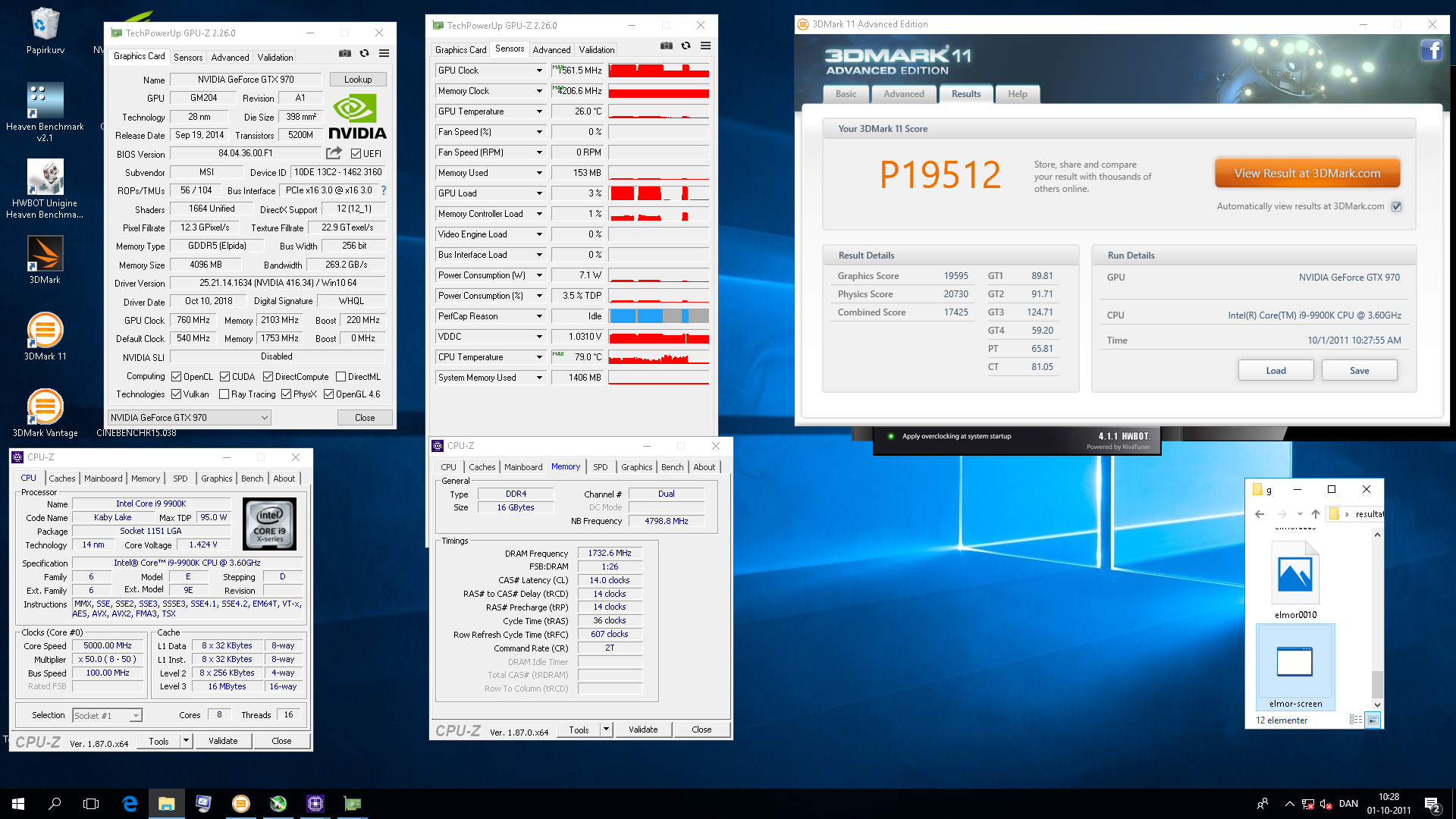Toggle DirectML checkbox
Image resolution: width=1456 pixels, height=819 pixels.
coord(340,376)
